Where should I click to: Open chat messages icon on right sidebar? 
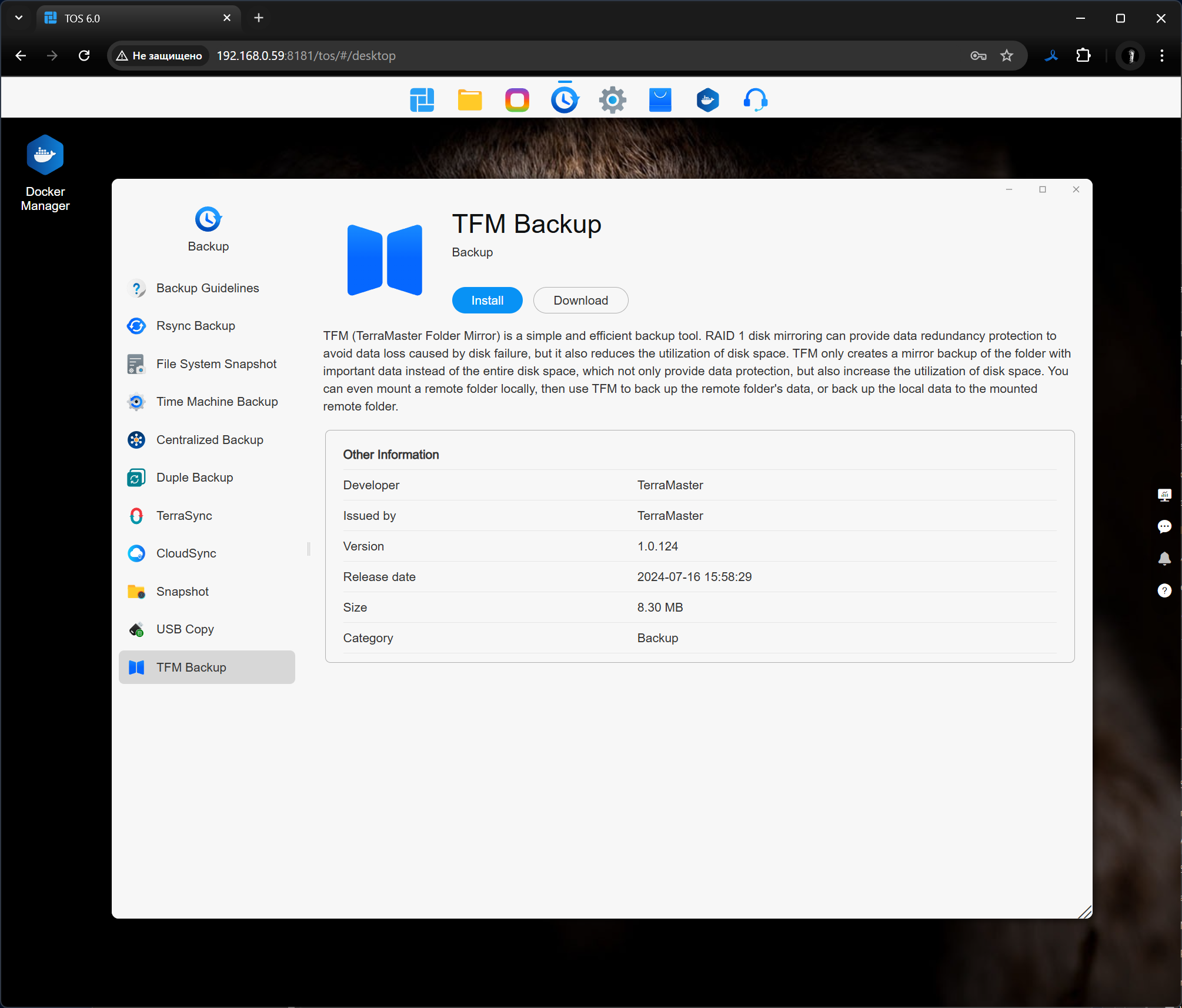(1164, 526)
